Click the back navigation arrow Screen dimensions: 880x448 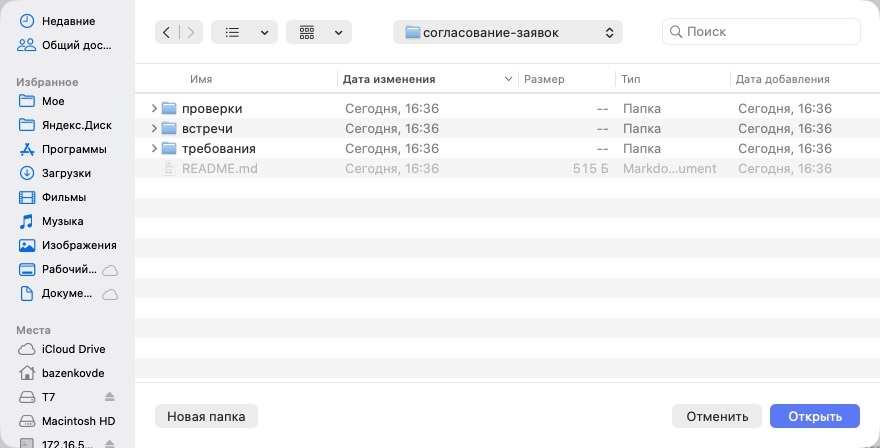[166, 33]
